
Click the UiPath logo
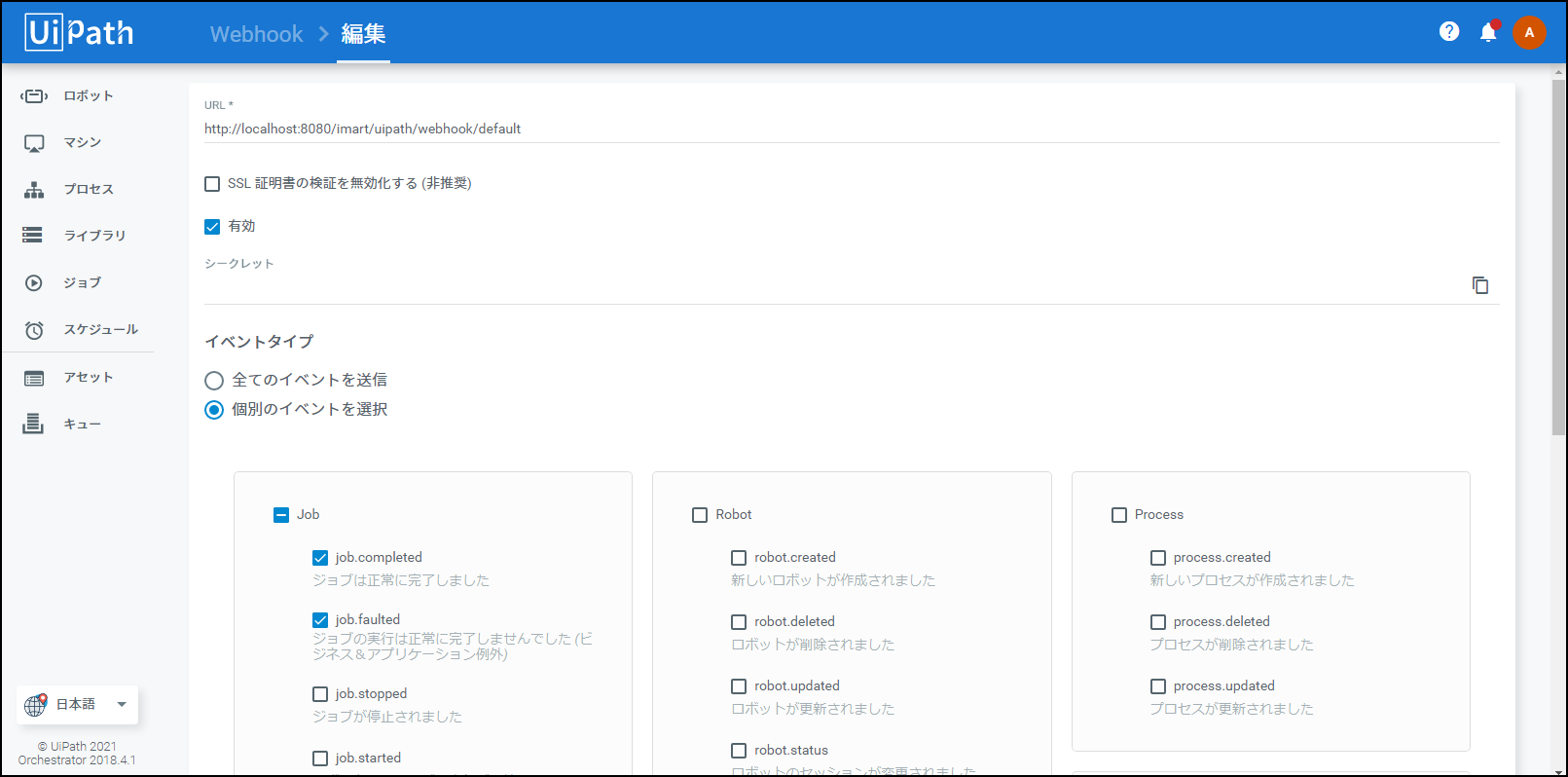pyautogui.click(x=80, y=33)
